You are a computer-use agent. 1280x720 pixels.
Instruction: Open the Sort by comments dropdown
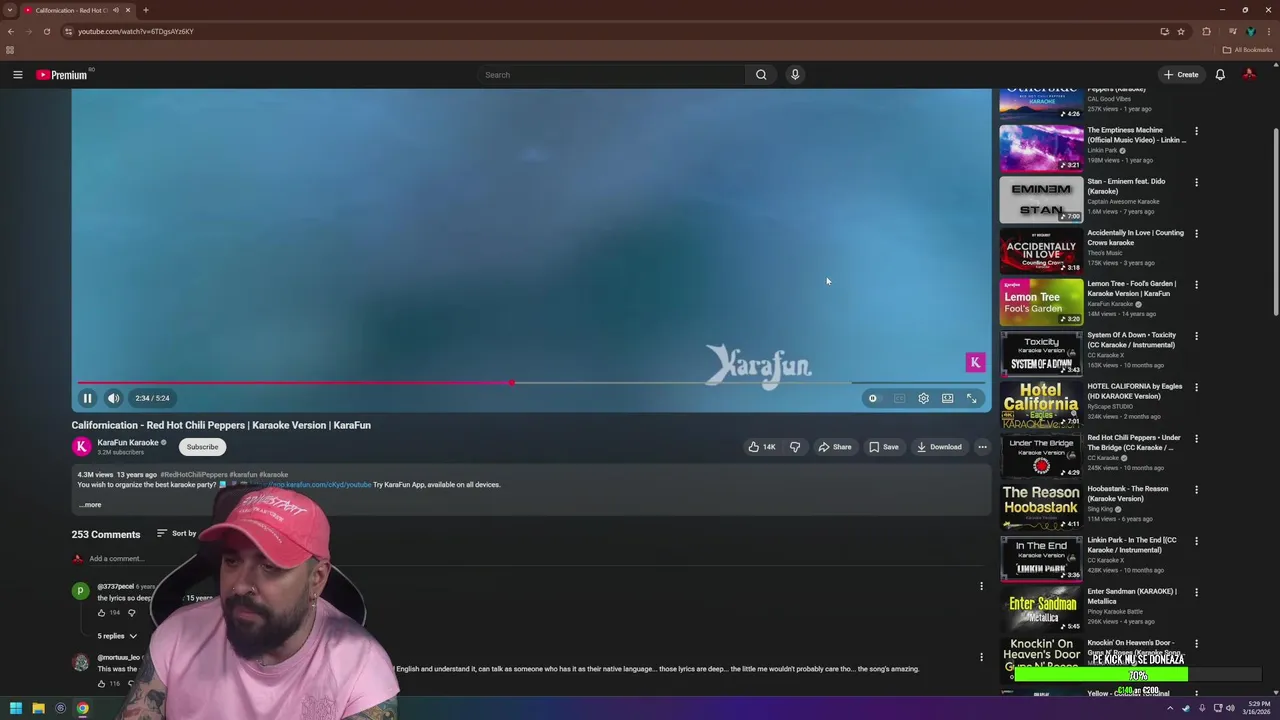click(177, 533)
